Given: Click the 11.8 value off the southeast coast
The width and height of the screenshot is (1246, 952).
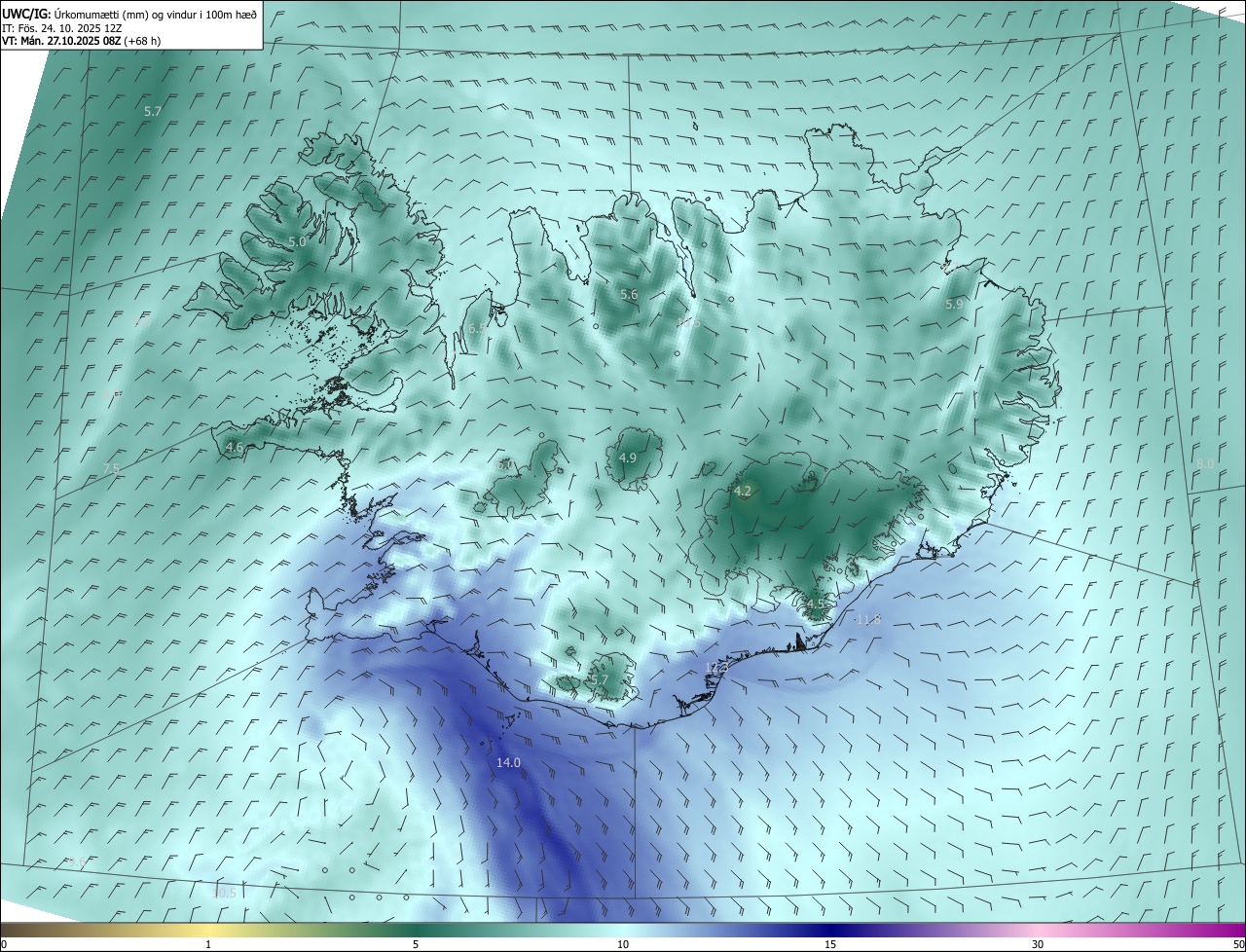Looking at the screenshot, I should 867,619.
